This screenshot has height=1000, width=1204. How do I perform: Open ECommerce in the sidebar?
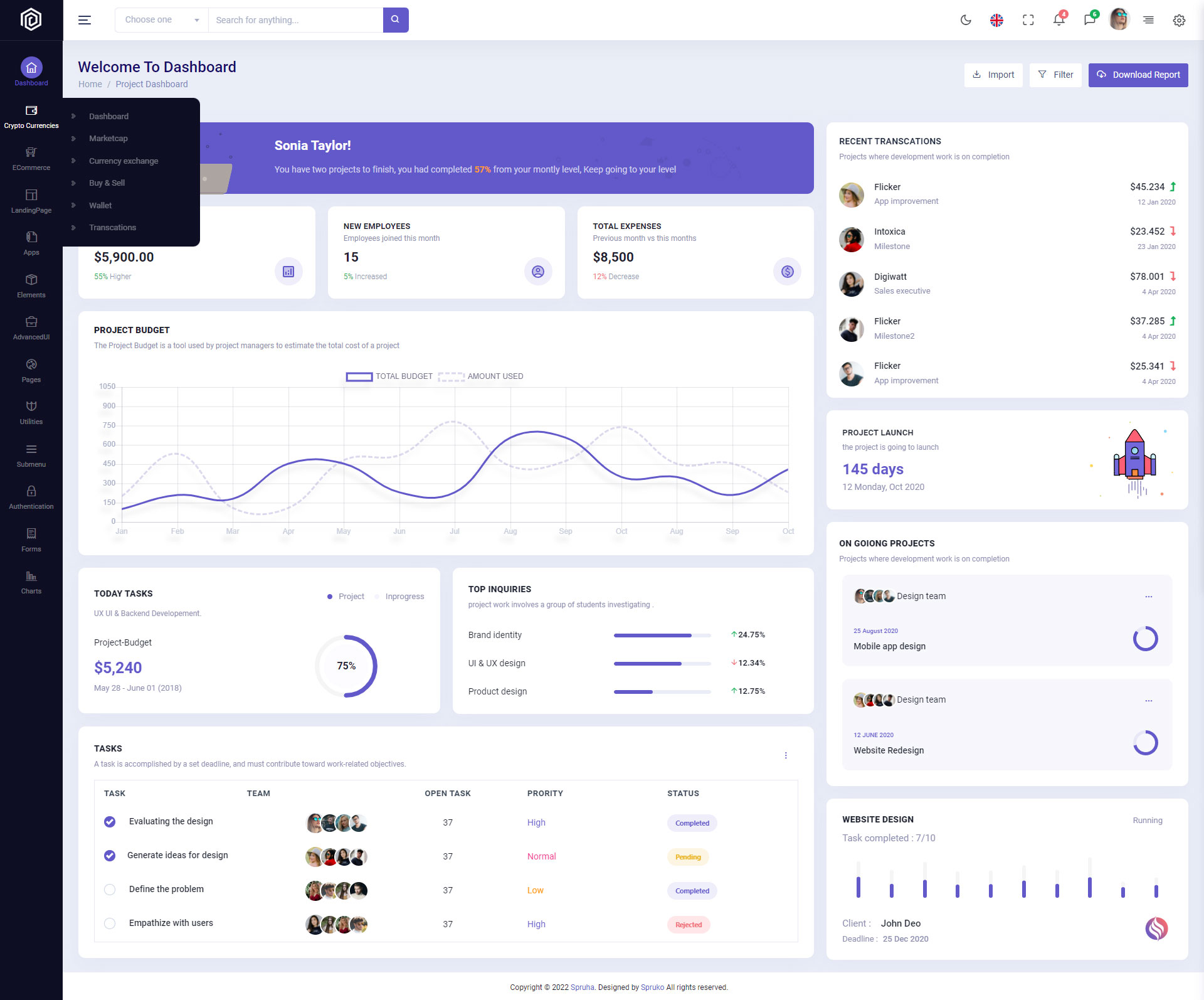tap(31, 159)
